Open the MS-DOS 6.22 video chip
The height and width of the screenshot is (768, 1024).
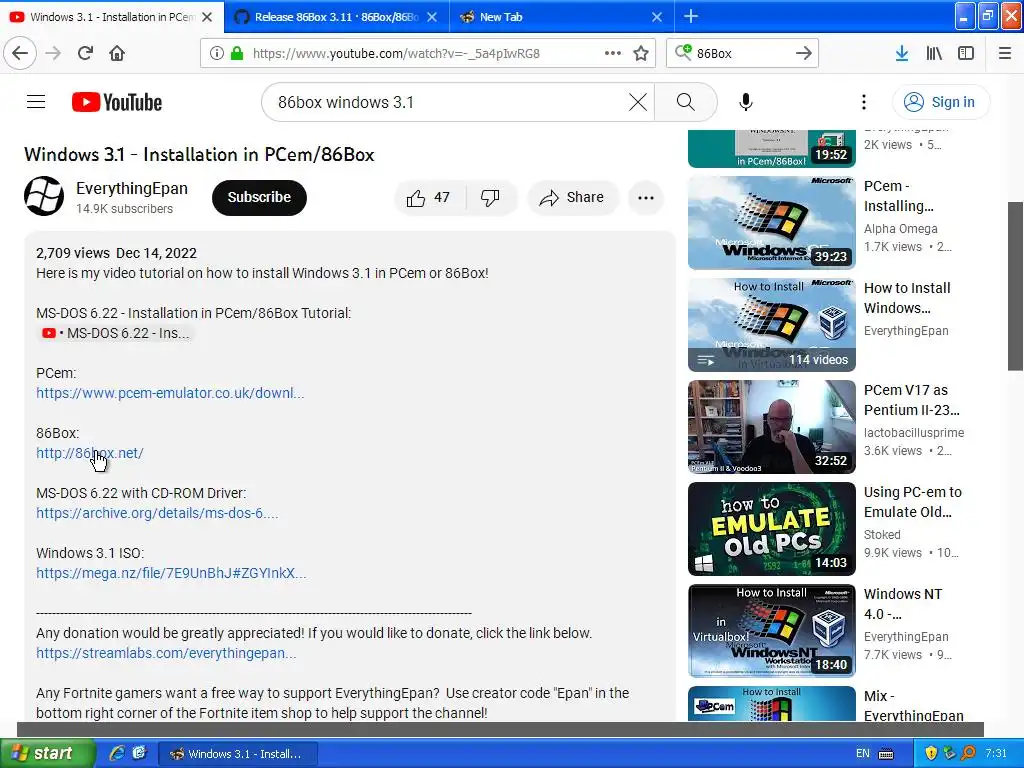115,333
